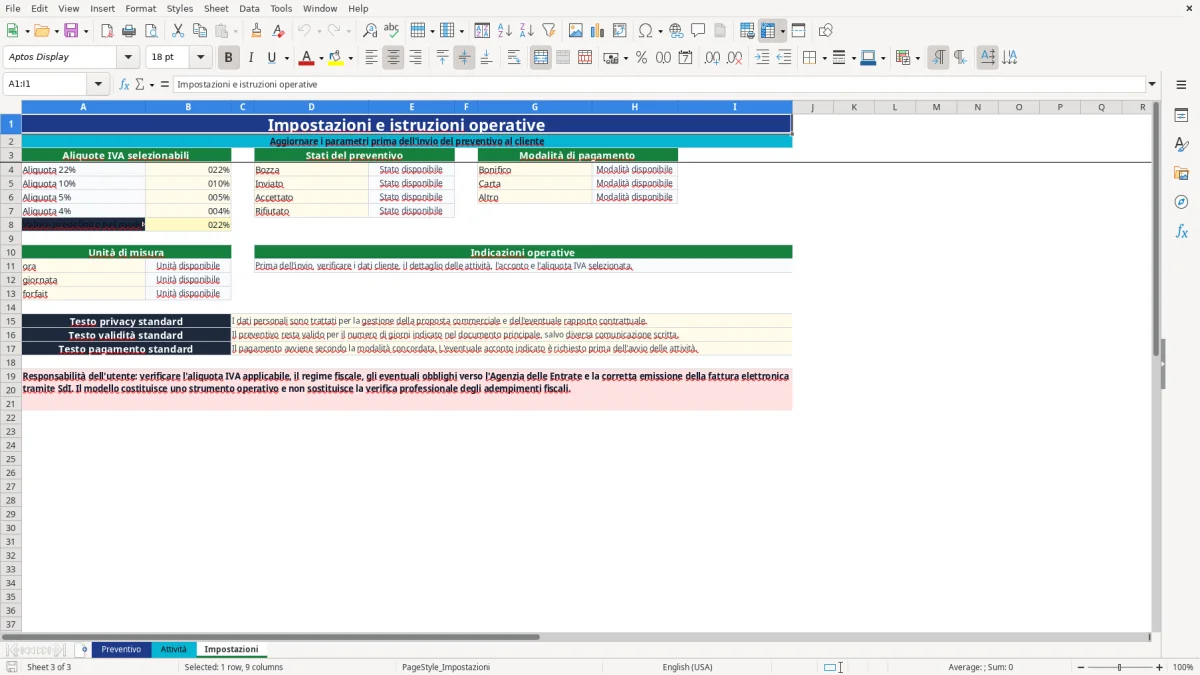The image size is (1200, 675).
Task: Click in the formula input line
Action: (x=658, y=84)
